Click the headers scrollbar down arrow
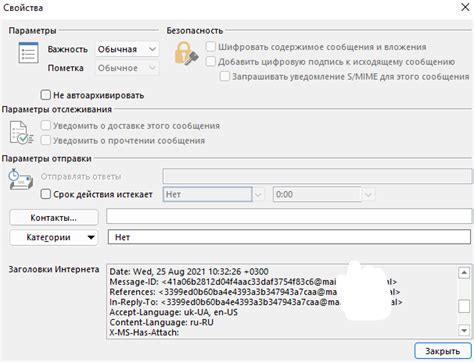This screenshot has width=474, height=362. (x=464, y=330)
